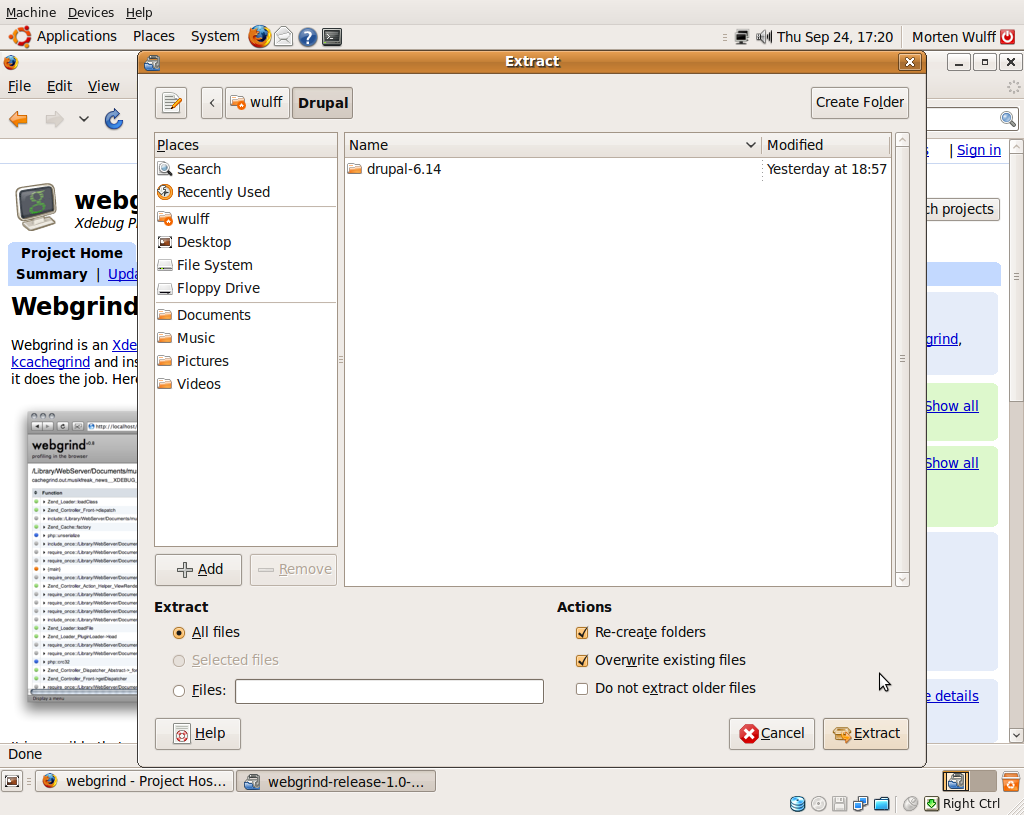The width and height of the screenshot is (1024, 815).
Task: Select File System in Places
Action: tap(246, 265)
